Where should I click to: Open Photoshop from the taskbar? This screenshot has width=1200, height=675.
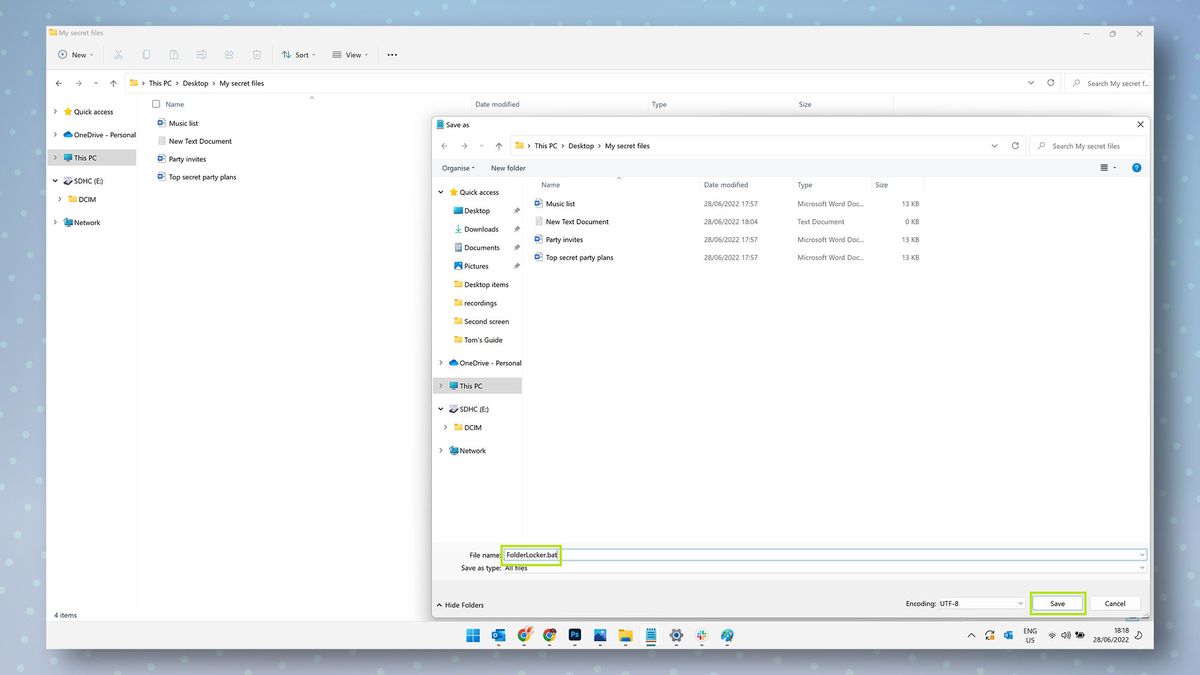[574, 635]
